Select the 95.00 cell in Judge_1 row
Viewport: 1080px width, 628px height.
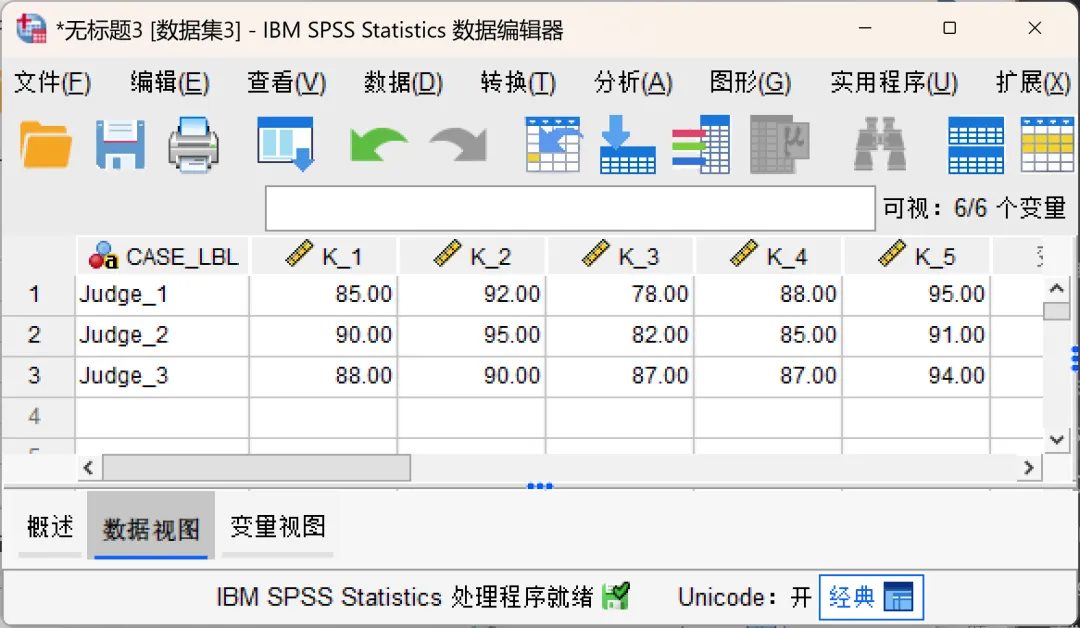click(916, 295)
